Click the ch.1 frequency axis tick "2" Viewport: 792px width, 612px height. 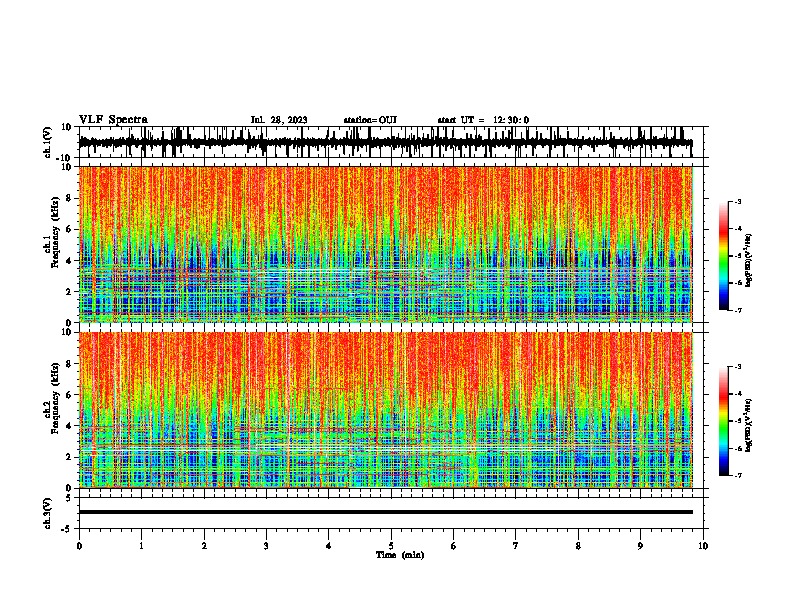tap(70, 291)
